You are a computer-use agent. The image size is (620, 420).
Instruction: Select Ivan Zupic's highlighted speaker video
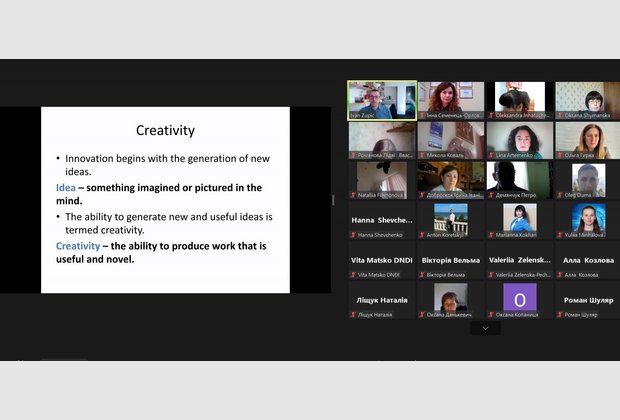[x=382, y=100]
